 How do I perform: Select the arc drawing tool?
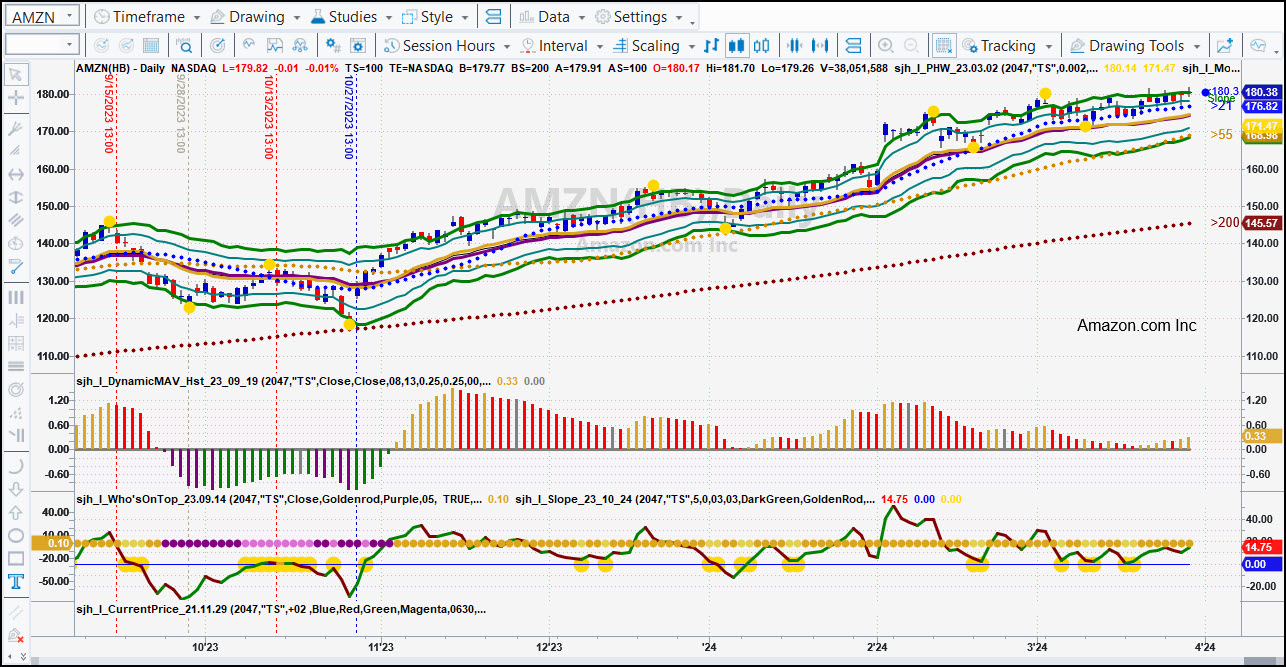click(15, 466)
